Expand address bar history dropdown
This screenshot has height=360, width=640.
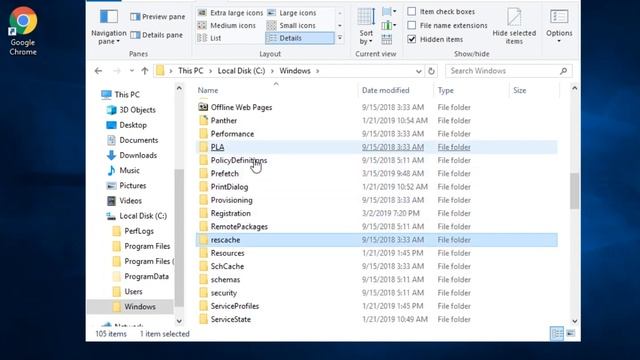(x=418, y=71)
